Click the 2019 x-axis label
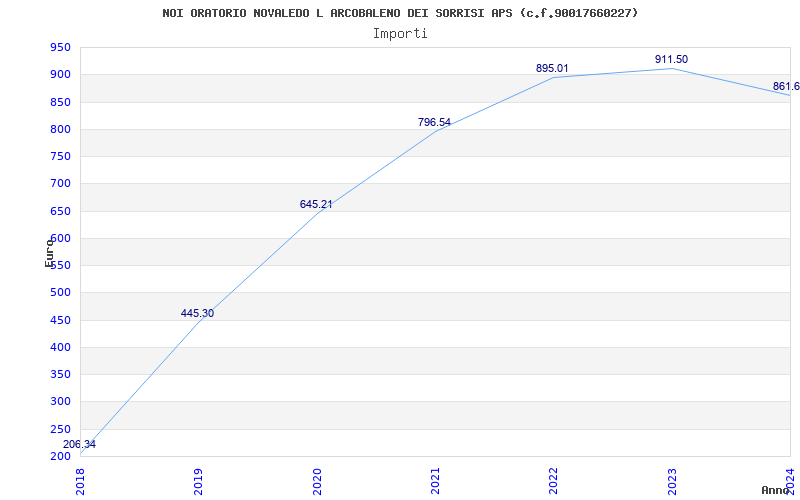Screen dimensions: 800x500 [198, 481]
